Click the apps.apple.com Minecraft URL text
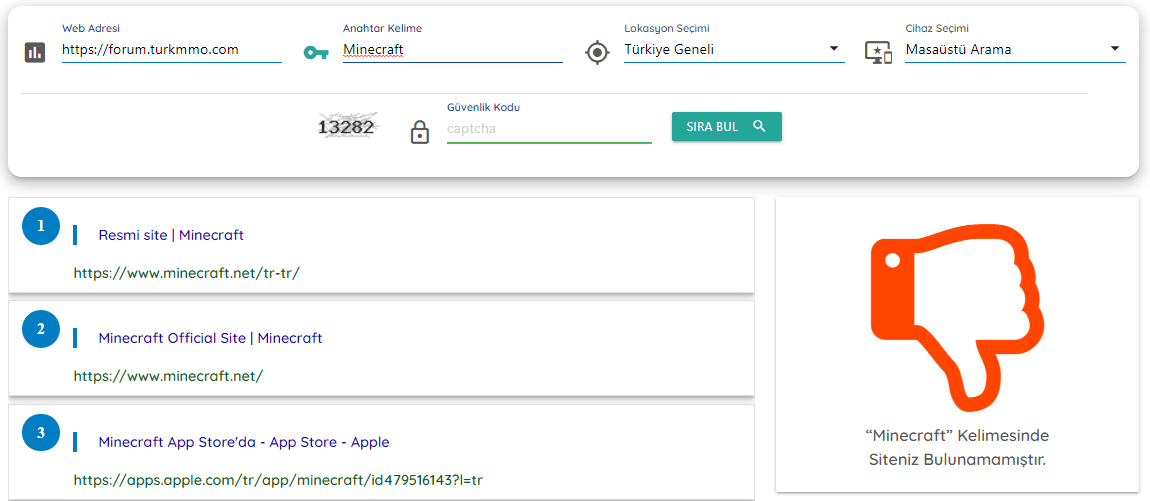This screenshot has height=501, width=1150. (278, 480)
